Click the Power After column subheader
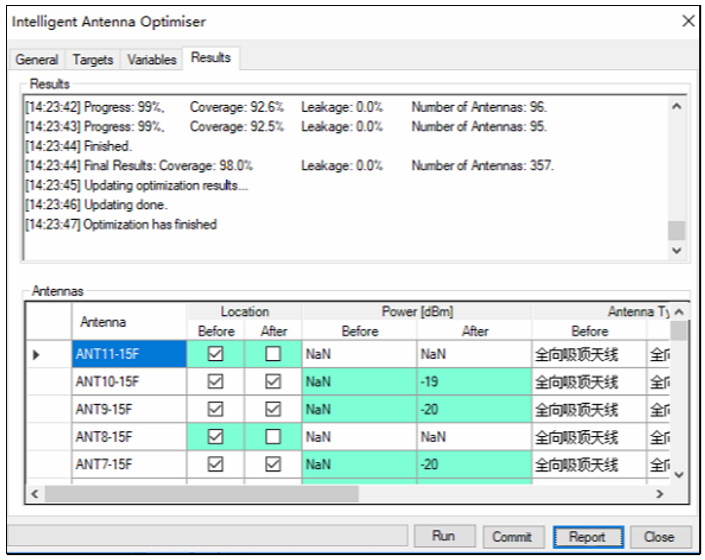The height and width of the screenshot is (560, 705). (474, 331)
